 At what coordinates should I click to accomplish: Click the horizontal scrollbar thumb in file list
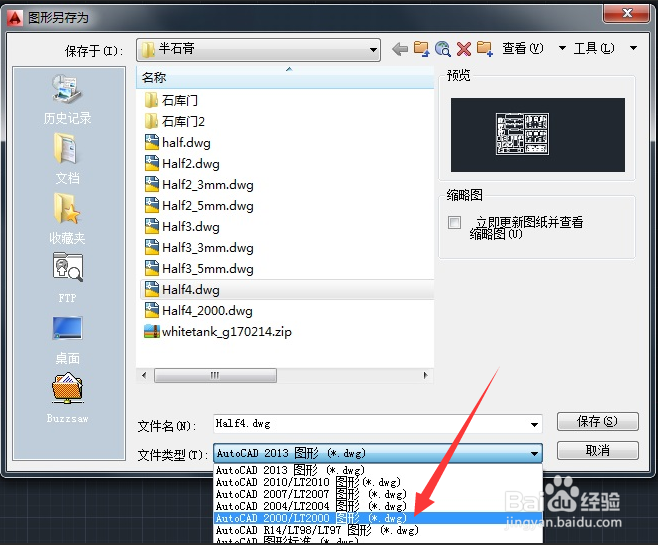[x=215, y=375]
